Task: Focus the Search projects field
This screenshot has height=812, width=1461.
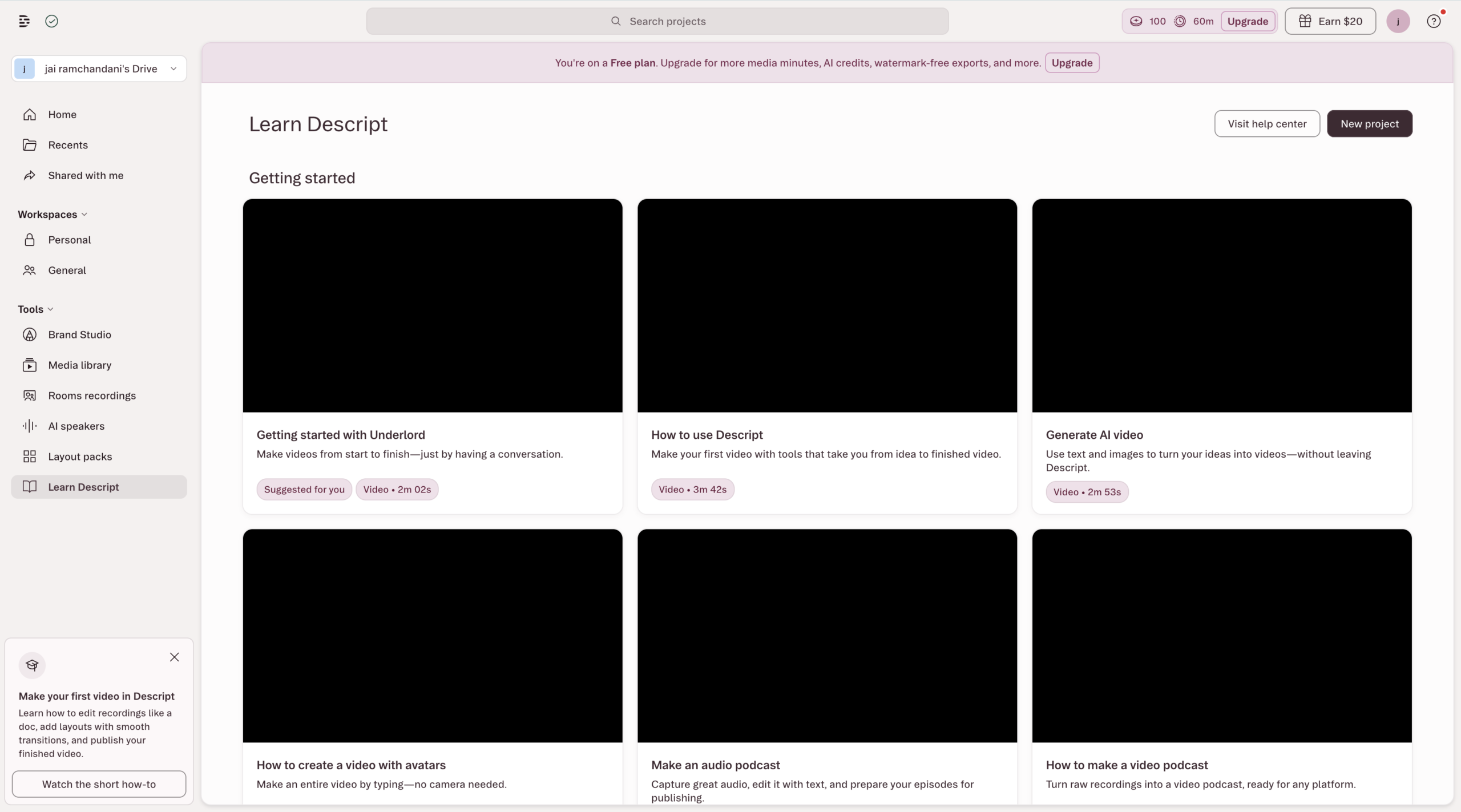Action: coord(657,21)
